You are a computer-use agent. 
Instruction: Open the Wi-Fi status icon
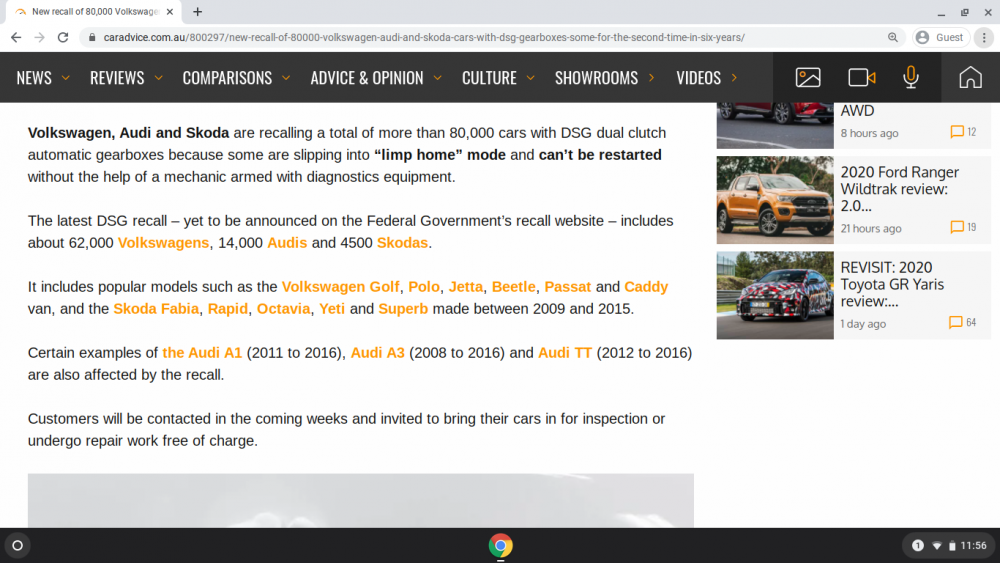pyautogui.click(x=936, y=545)
